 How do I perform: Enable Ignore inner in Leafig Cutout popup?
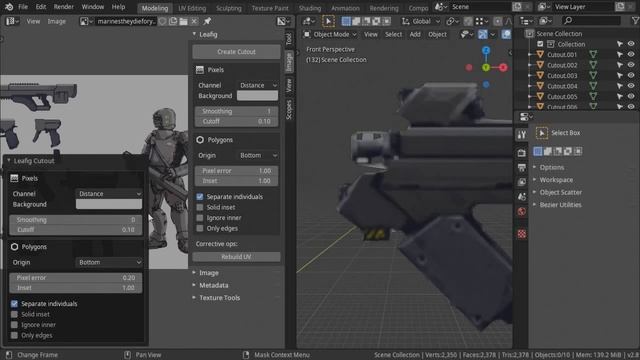(x=14, y=325)
